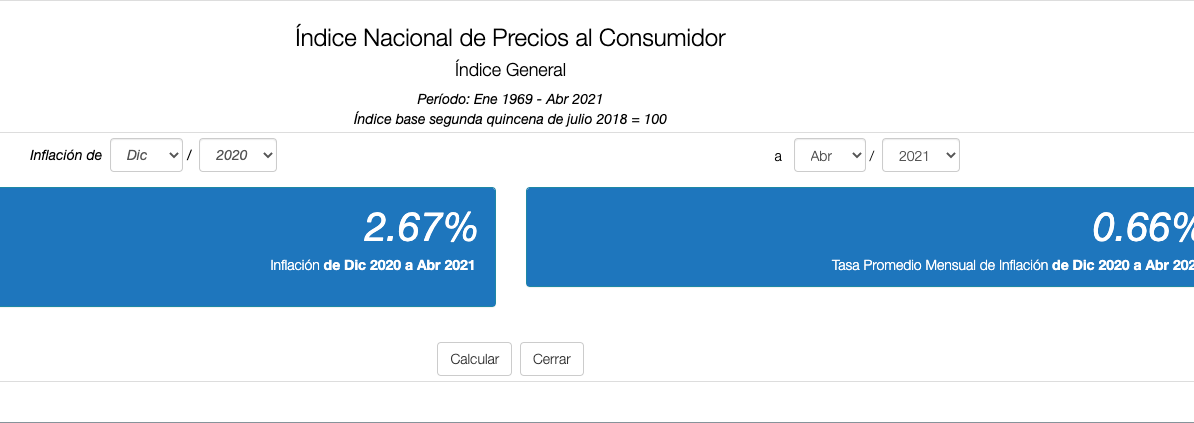Open the starting year dropdown showing 2020

pyautogui.click(x=238, y=155)
